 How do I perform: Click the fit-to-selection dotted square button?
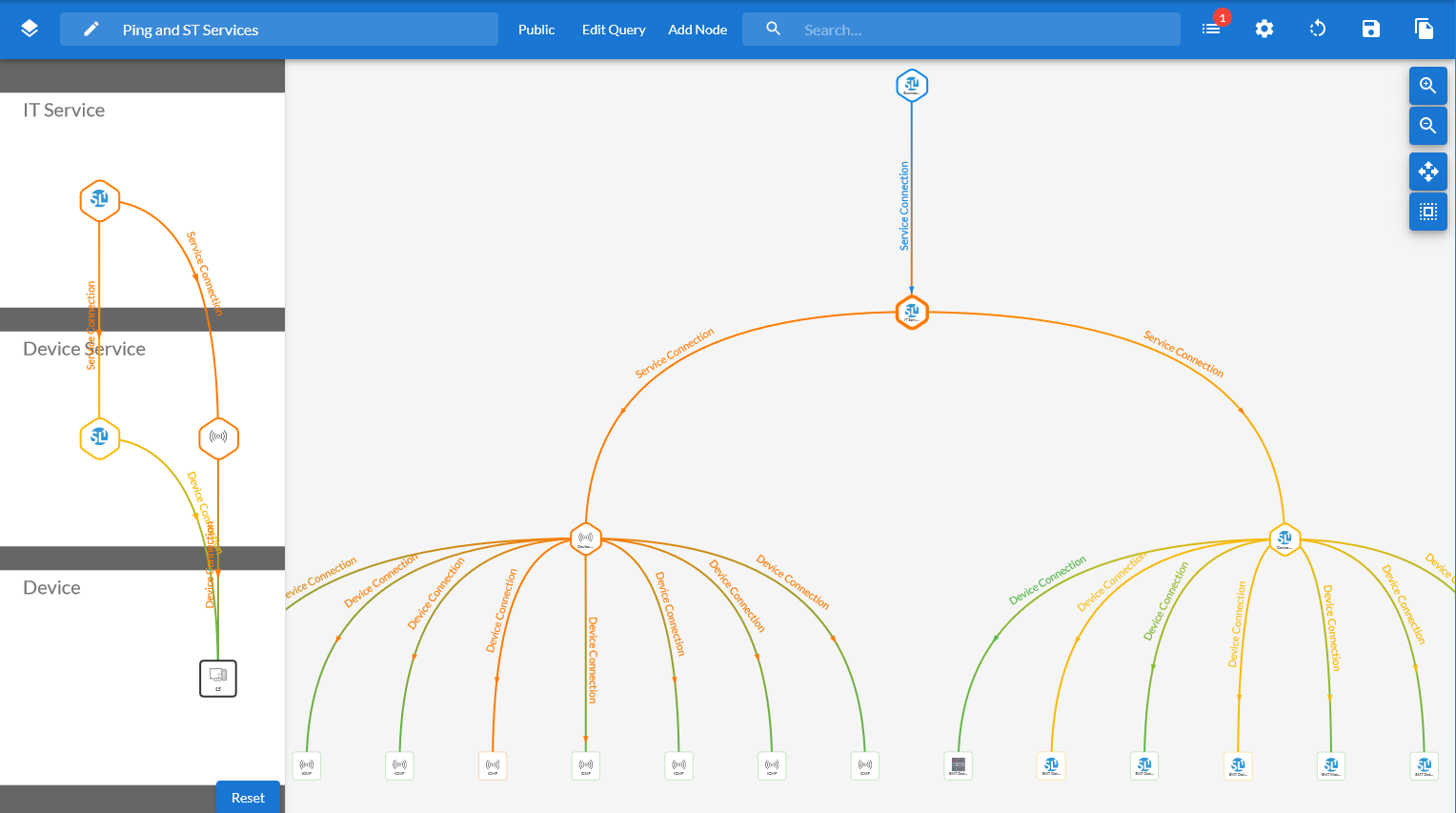[x=1427, y=212]
